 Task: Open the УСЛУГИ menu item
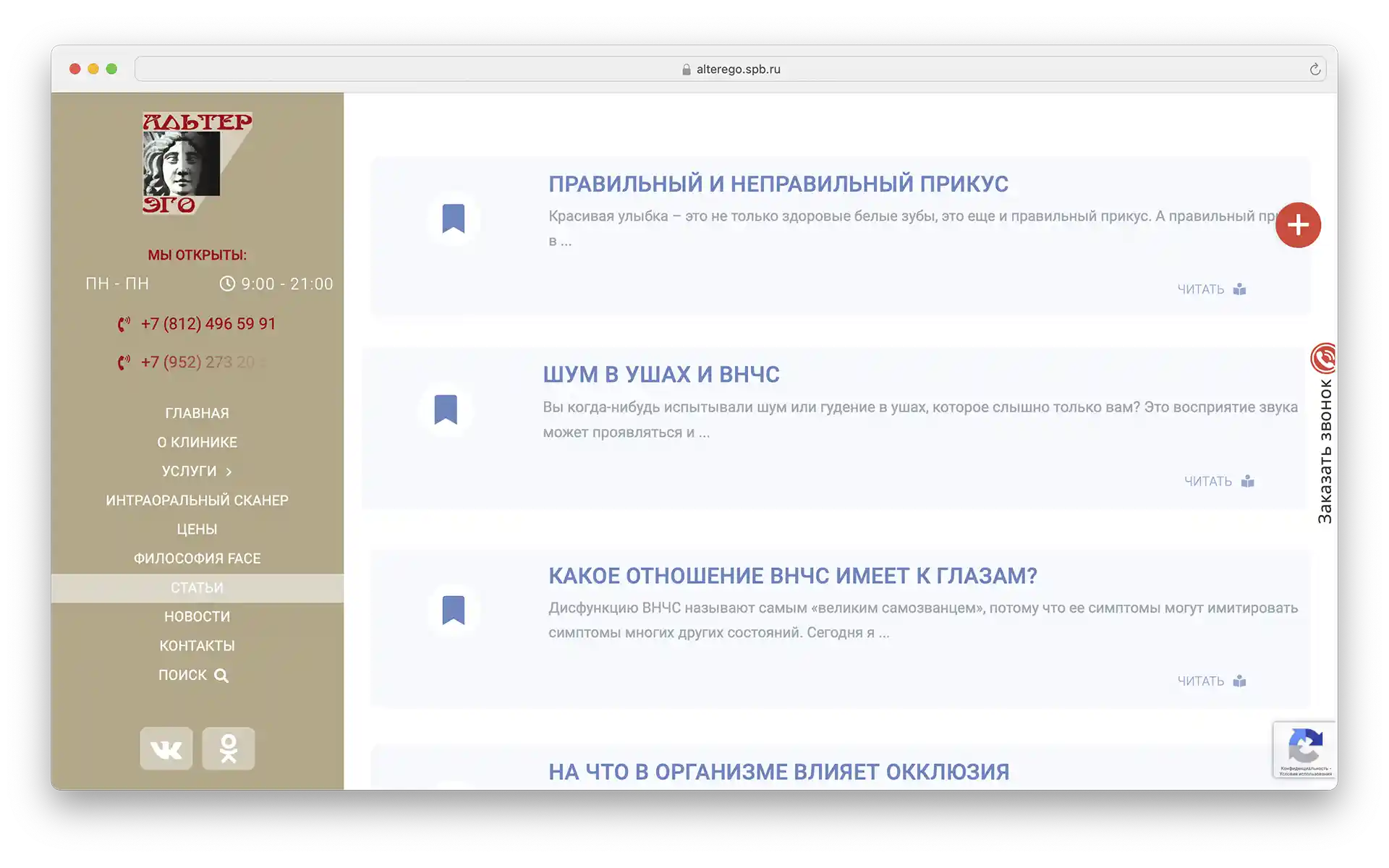(190, 471)
